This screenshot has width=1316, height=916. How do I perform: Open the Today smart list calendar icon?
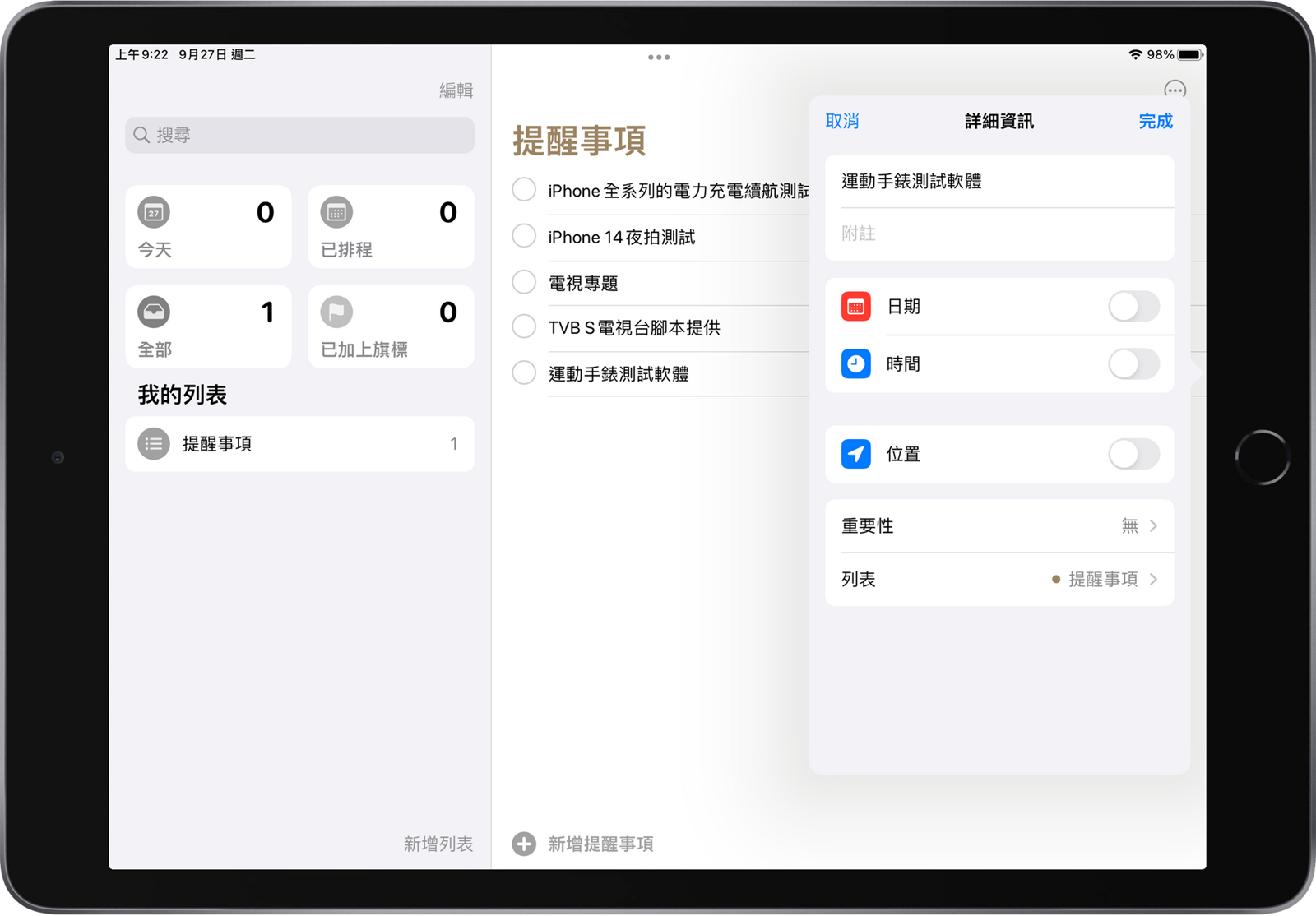(154, 212)
